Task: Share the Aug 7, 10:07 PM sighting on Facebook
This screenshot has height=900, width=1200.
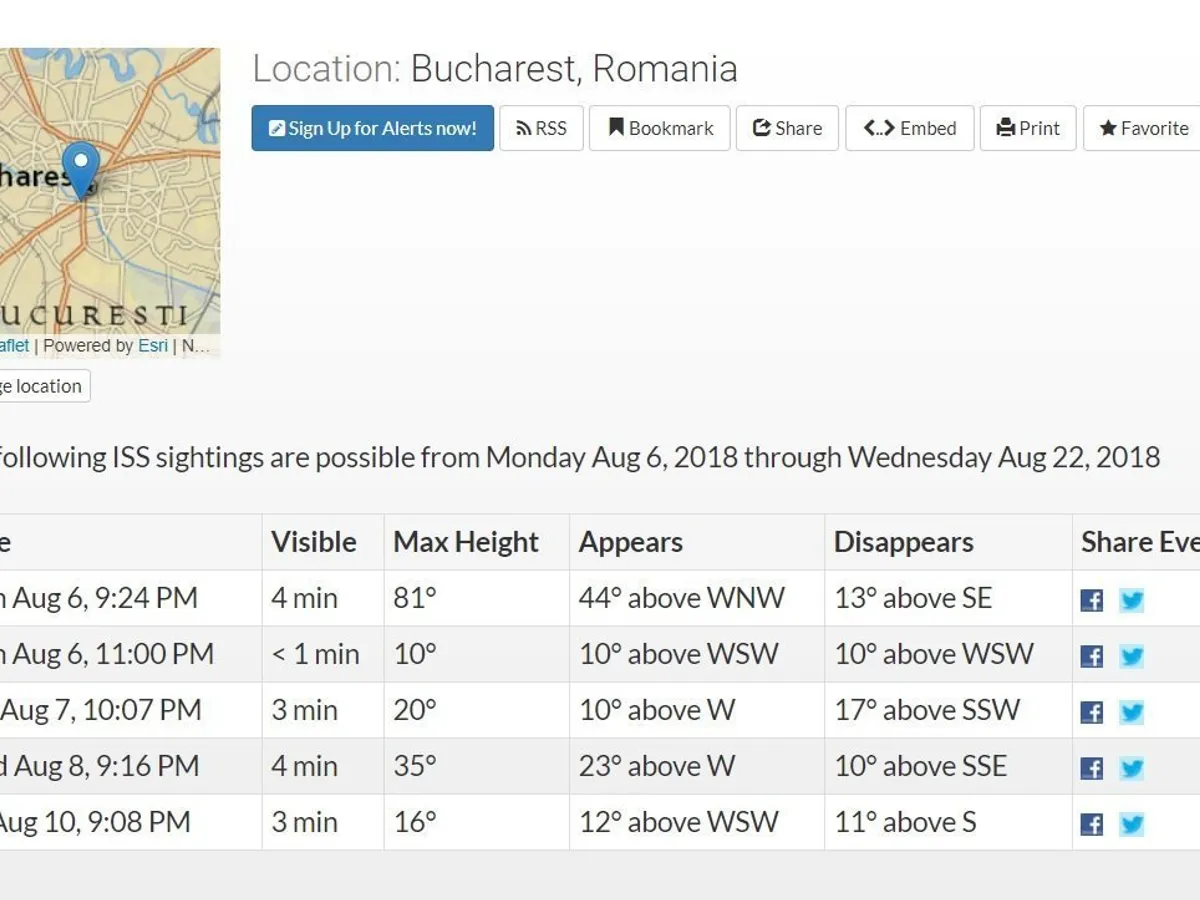Action: (x=1091, y=712)
